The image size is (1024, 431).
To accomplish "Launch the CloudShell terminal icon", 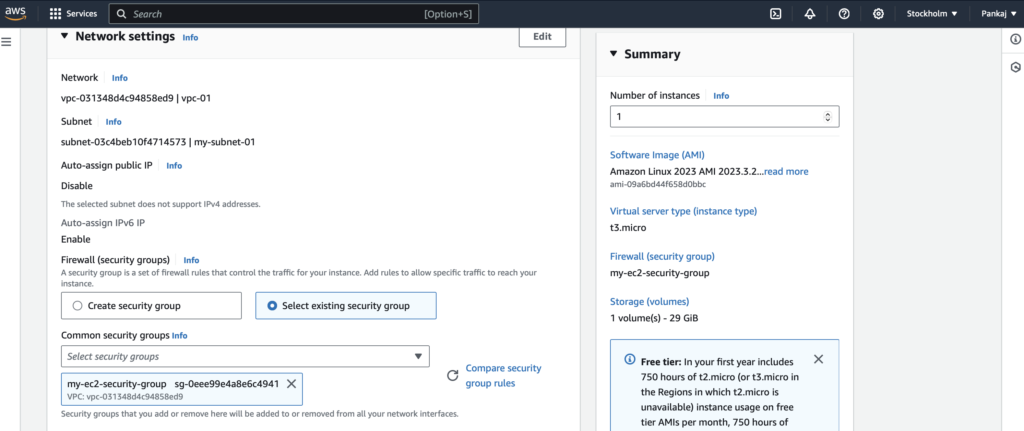I will pyautogui.click(x=776, y=14).
